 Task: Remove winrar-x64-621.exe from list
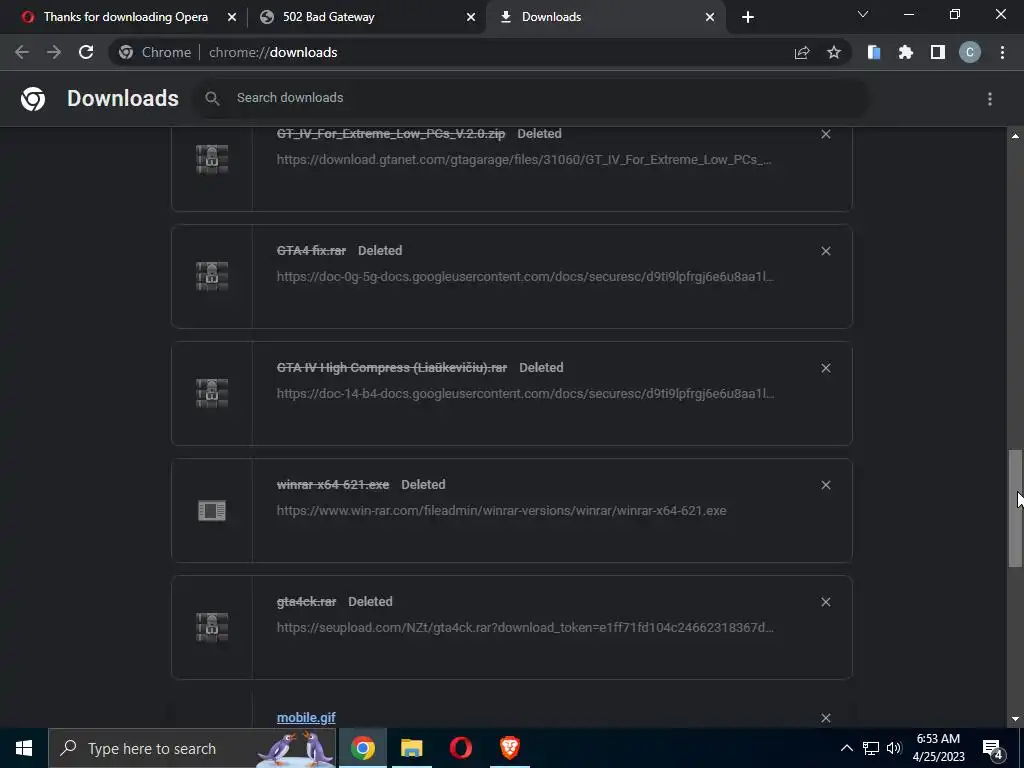pos(826,485)
